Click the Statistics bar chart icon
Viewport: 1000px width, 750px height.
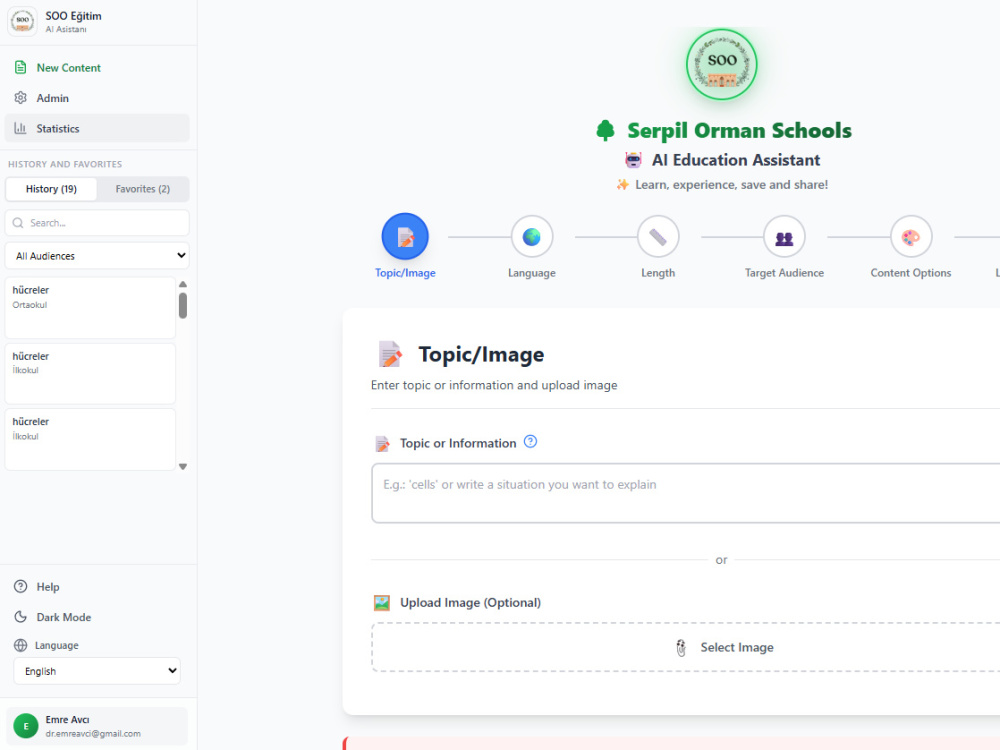20,128
